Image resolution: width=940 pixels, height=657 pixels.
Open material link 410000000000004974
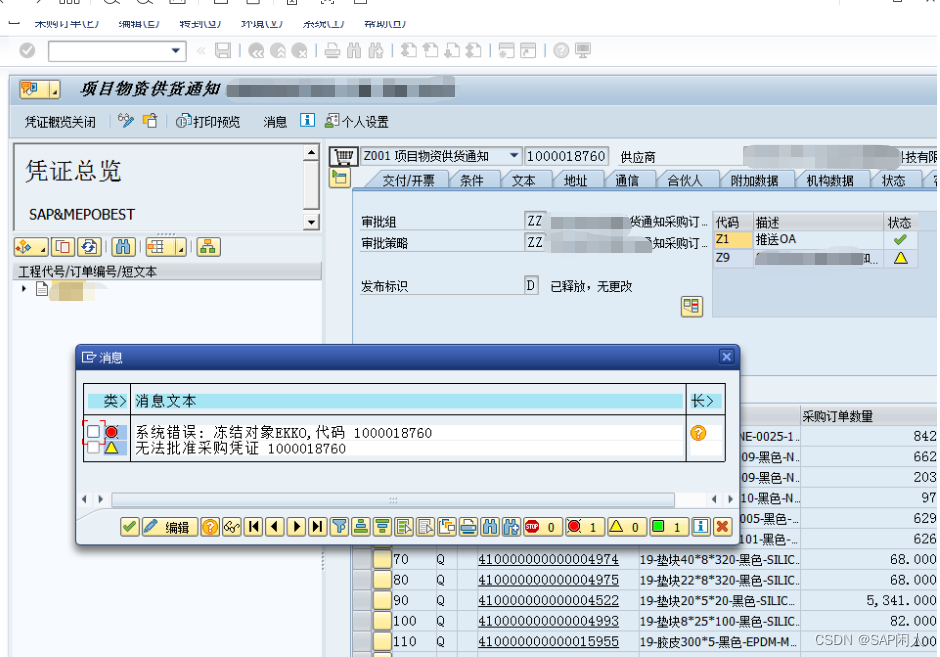click(x=548, y=559)
